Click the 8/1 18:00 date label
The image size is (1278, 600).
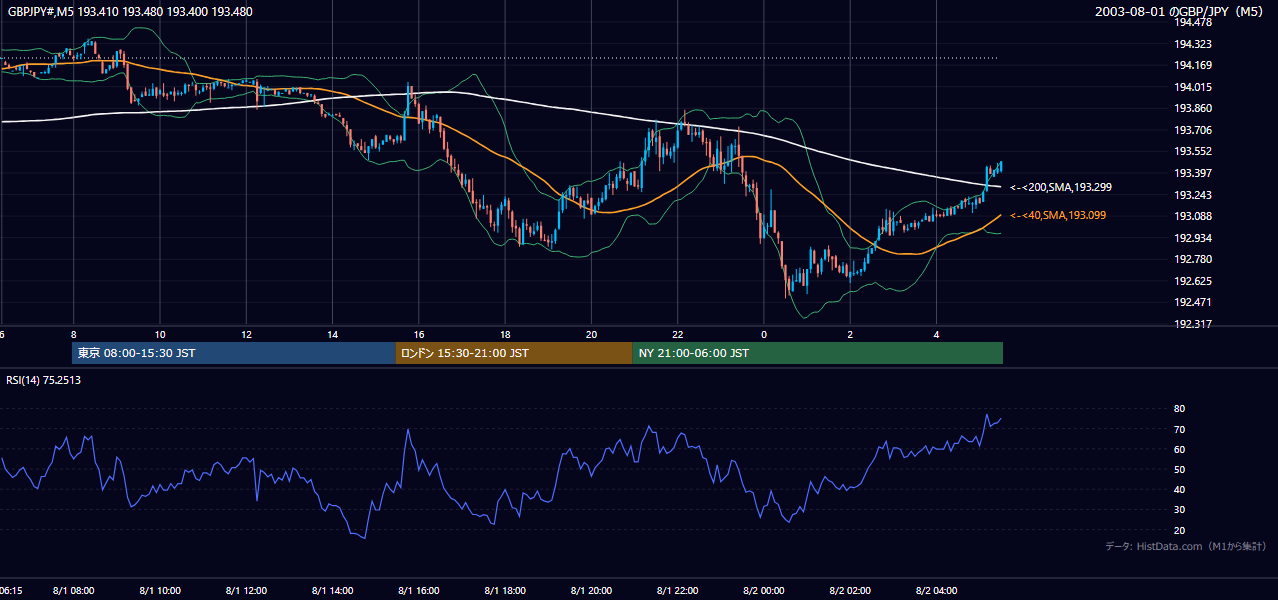point(505,590)
